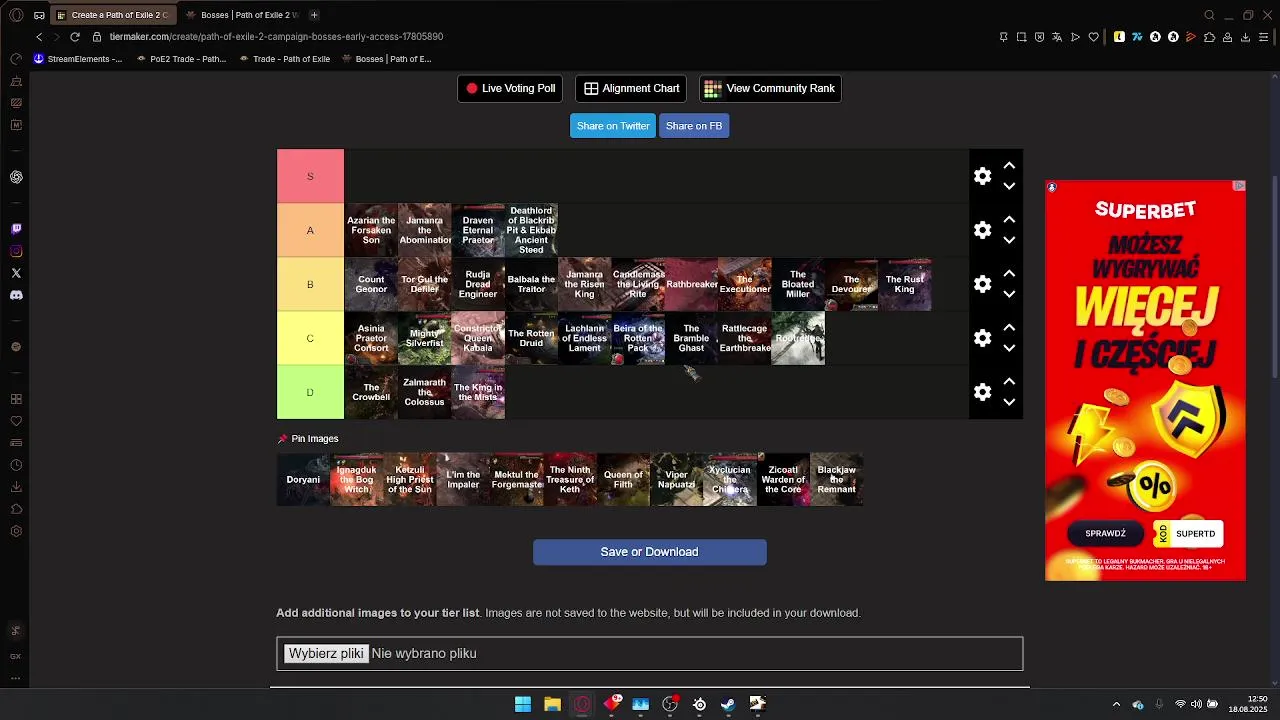Move S tier row up with arrow

[x=1009, y=165]
